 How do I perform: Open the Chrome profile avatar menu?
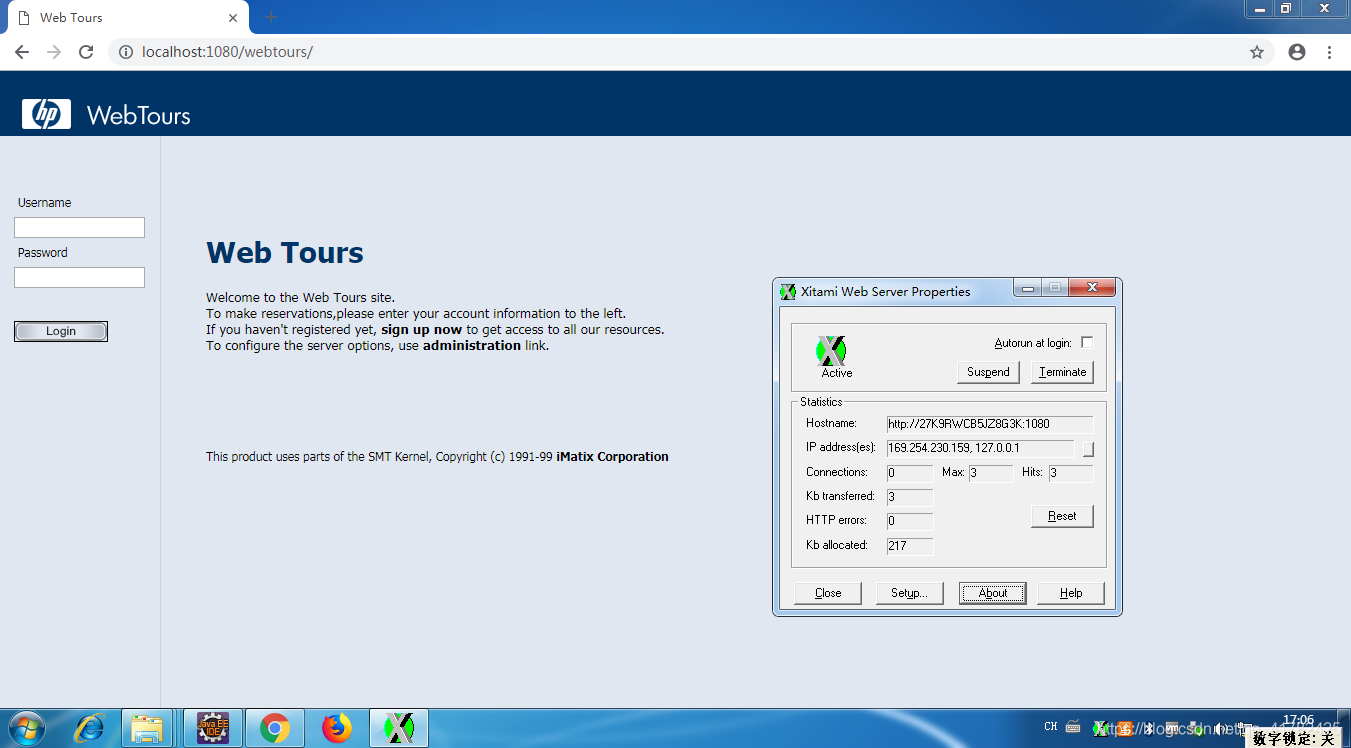pyautogui.click(x=1297, y=52)
